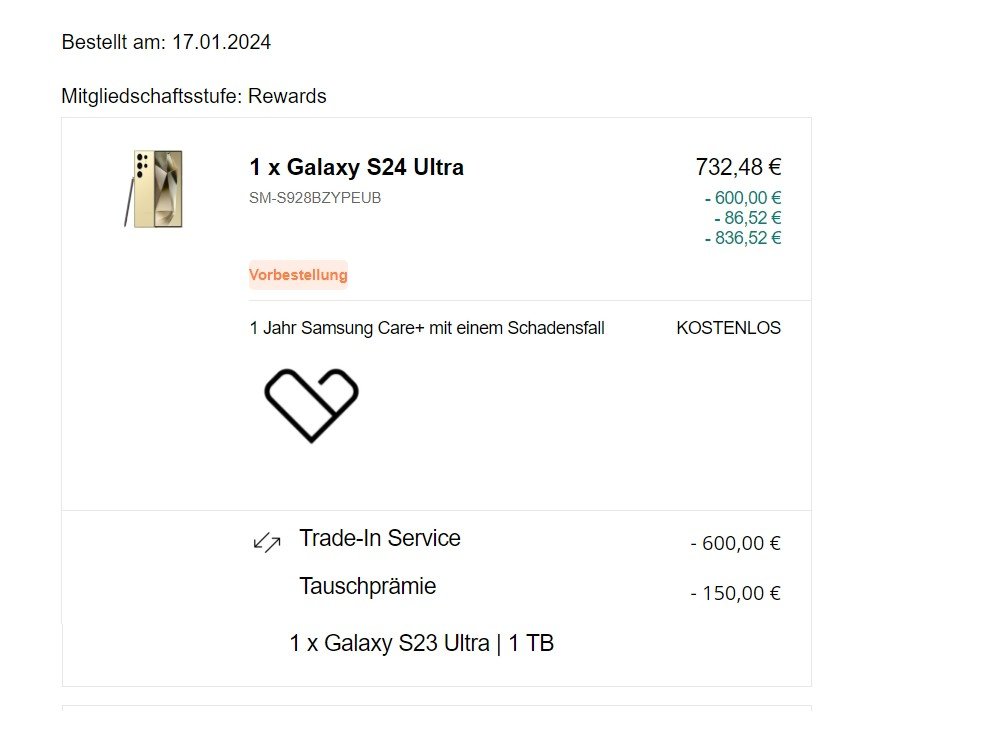Click the Trade-In arrows icon

tap(267, 542)
